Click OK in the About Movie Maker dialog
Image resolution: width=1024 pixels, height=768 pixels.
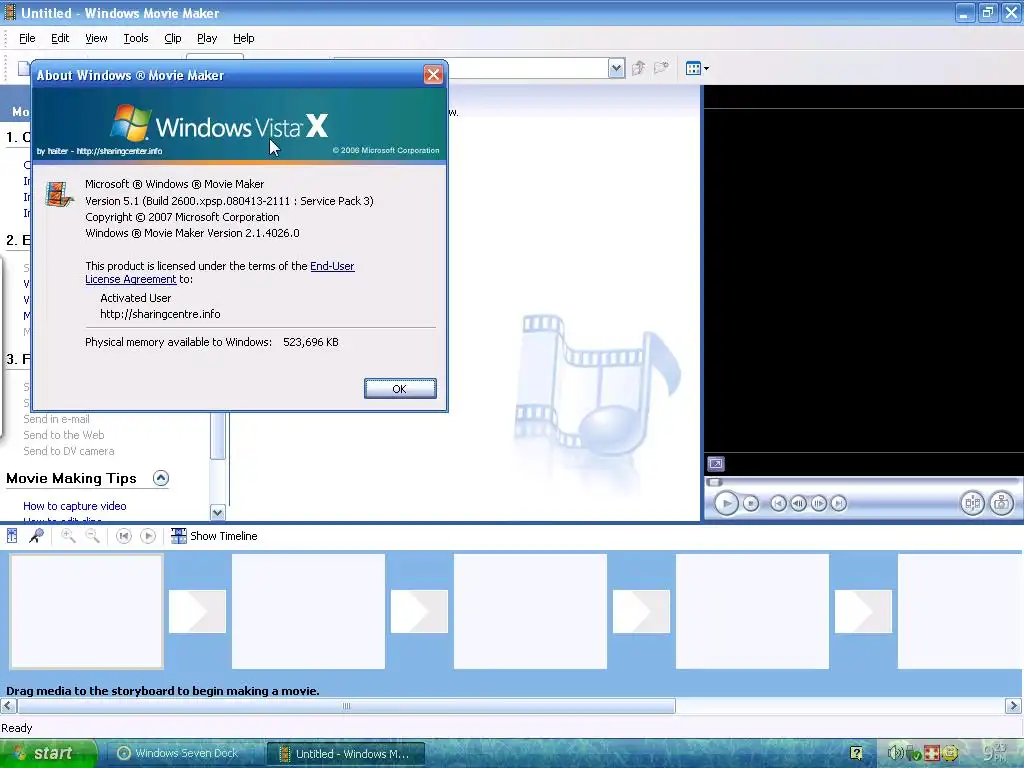click(400, 389)
